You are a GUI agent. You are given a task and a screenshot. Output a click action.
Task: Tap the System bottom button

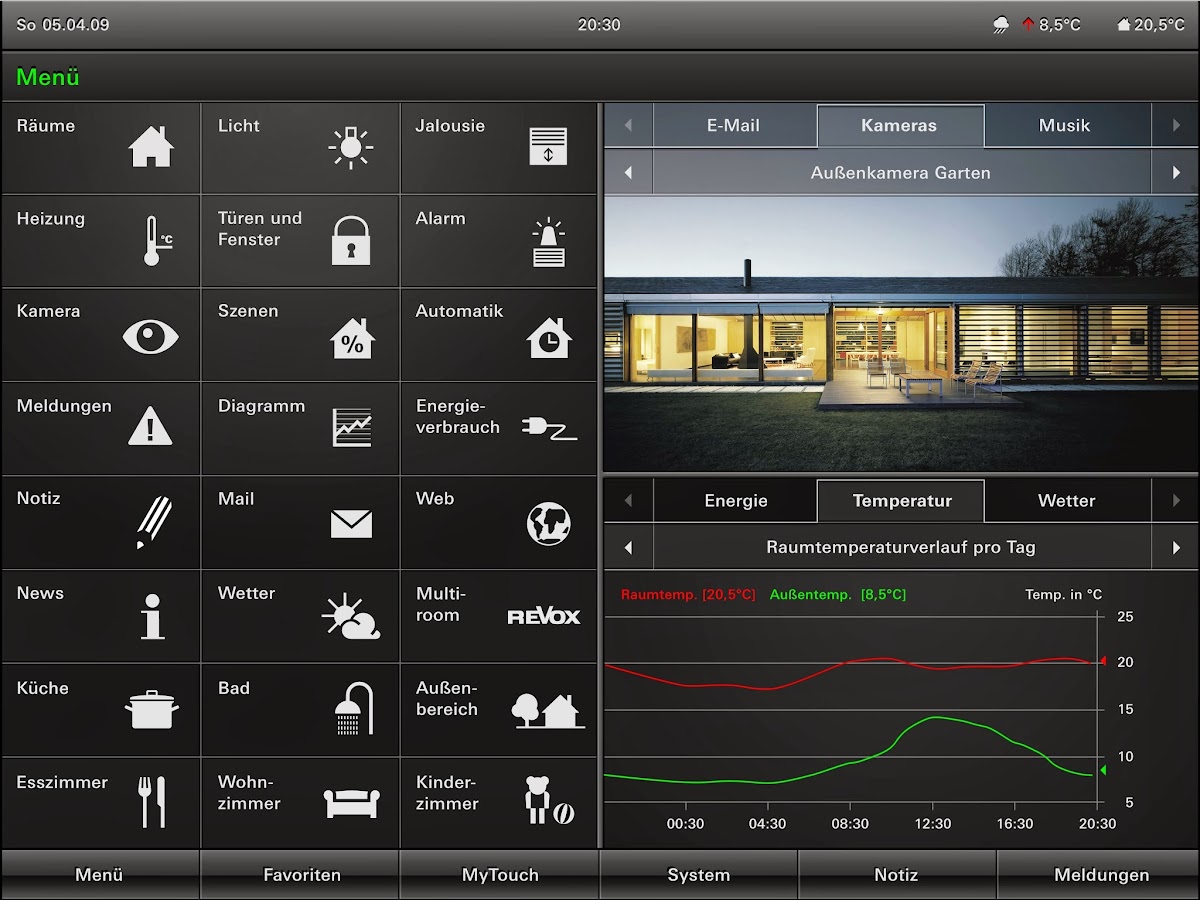pos(699,875)
